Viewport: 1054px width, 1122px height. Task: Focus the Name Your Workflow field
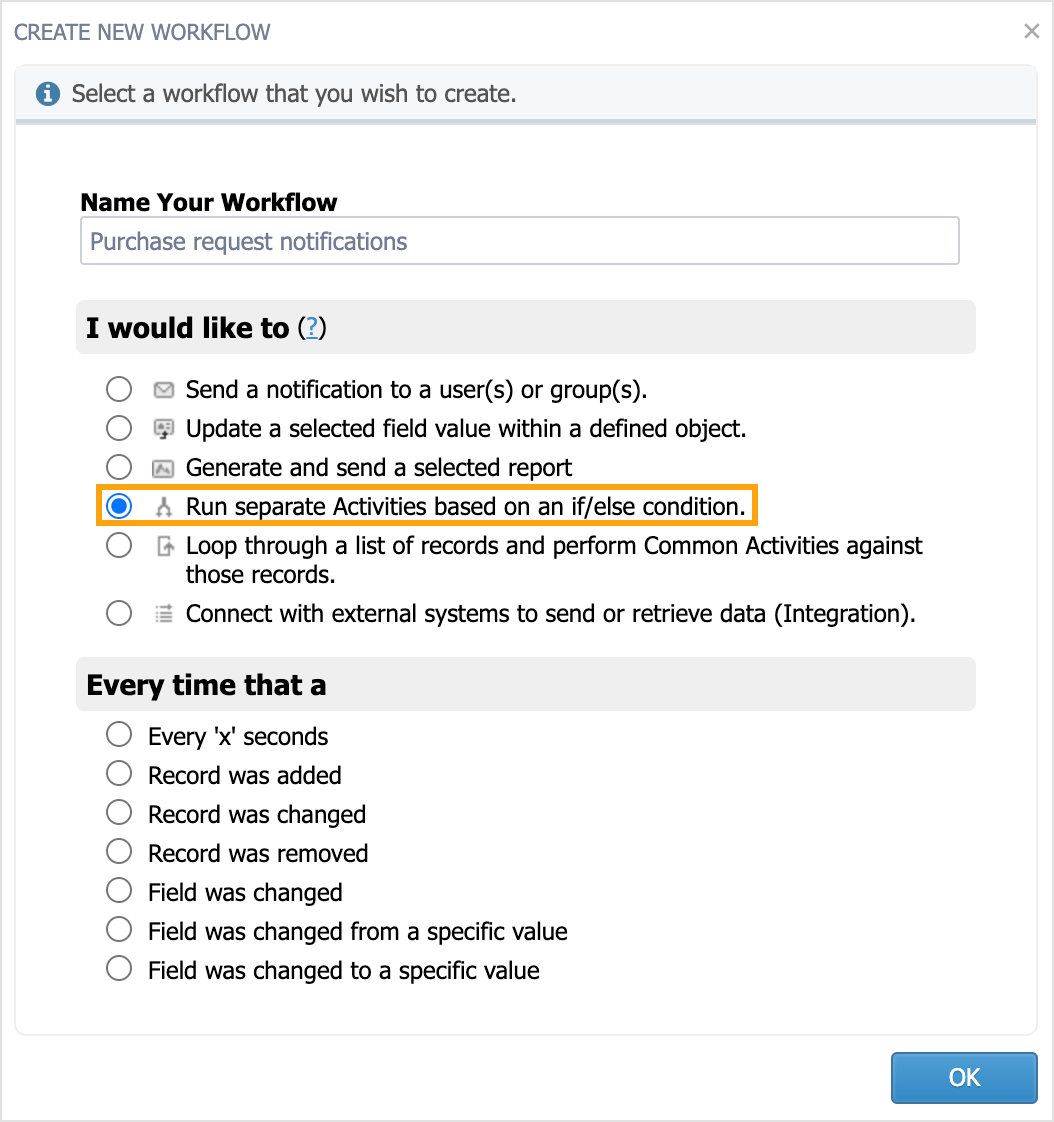point(519,241)
